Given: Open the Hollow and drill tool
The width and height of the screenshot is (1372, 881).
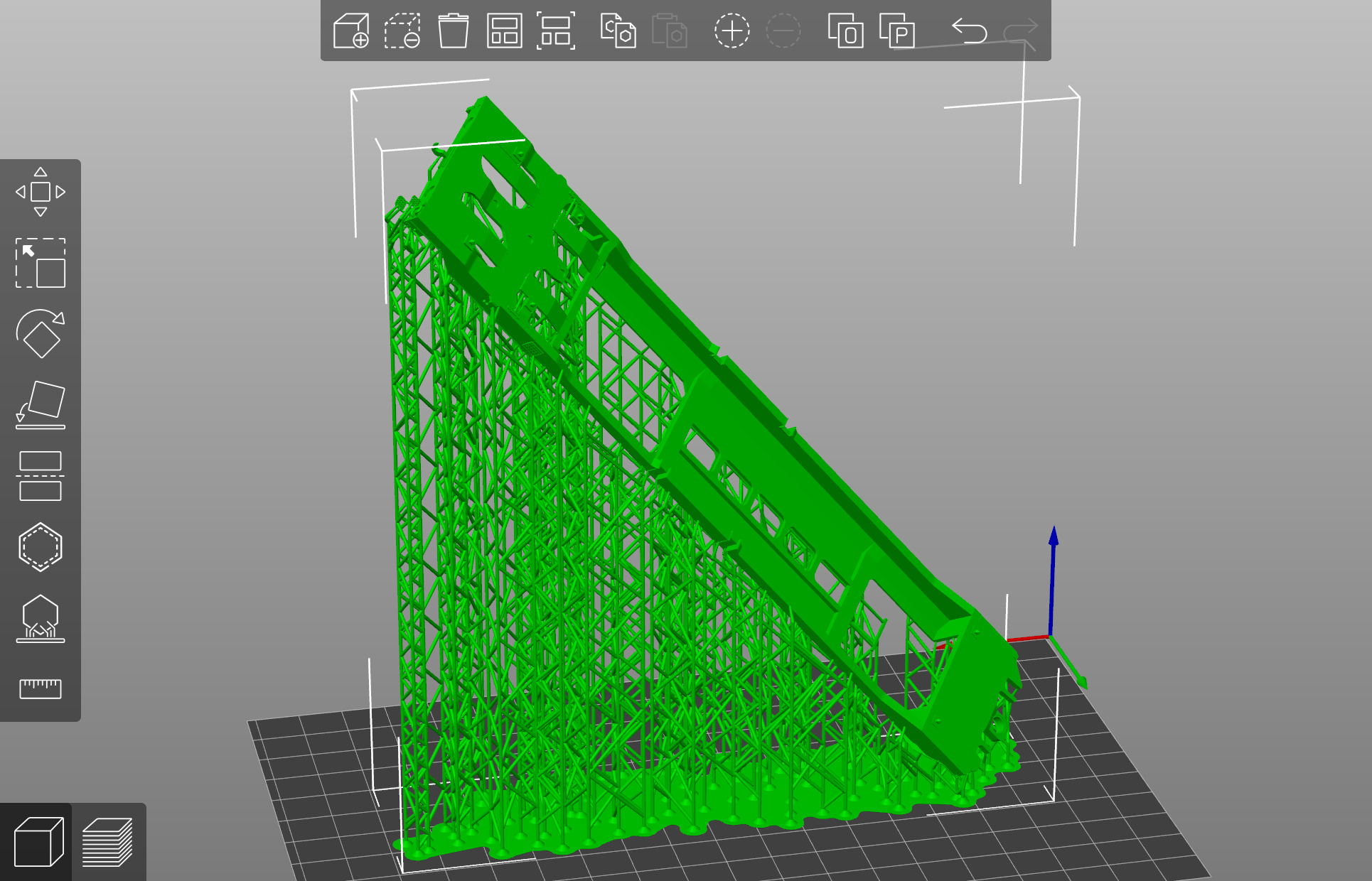Looking at the screenshot, I should 41,547.
